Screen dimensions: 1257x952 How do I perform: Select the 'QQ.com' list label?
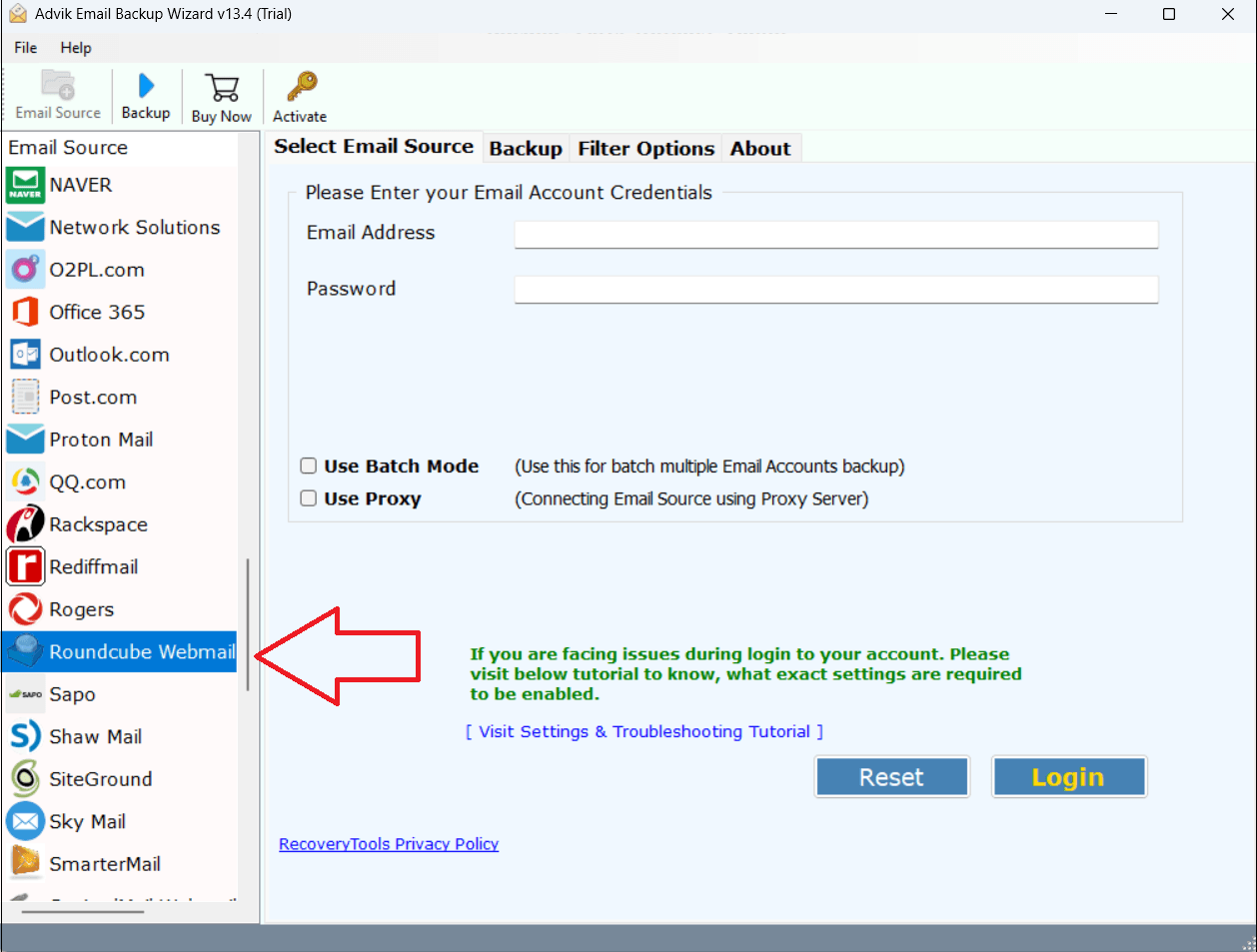(88, 482)
